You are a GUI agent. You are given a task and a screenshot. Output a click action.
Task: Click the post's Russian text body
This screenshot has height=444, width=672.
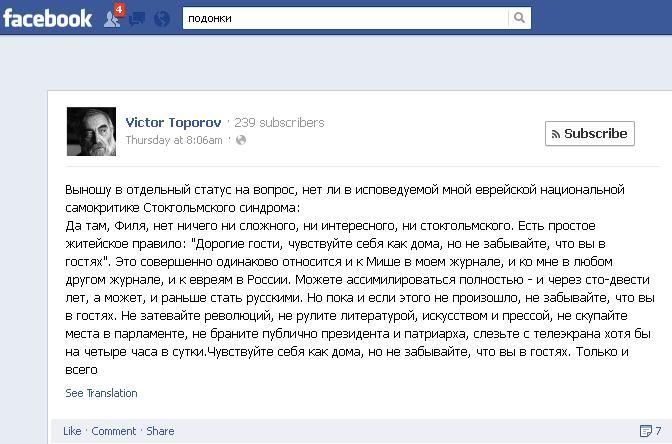(x=359, y=279)
